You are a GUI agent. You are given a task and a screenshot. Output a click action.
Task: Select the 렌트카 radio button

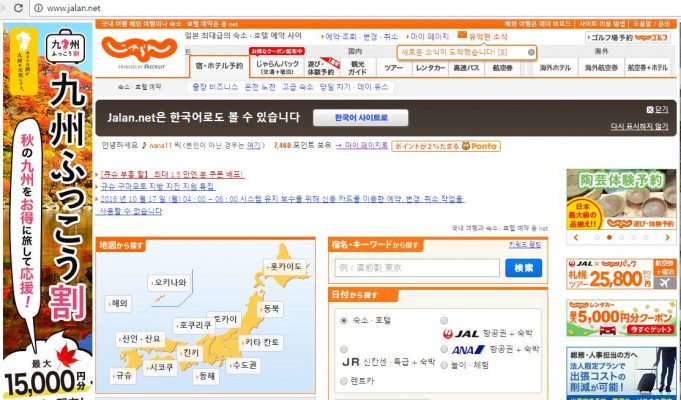pyautogui.click(x=344, y=381)
